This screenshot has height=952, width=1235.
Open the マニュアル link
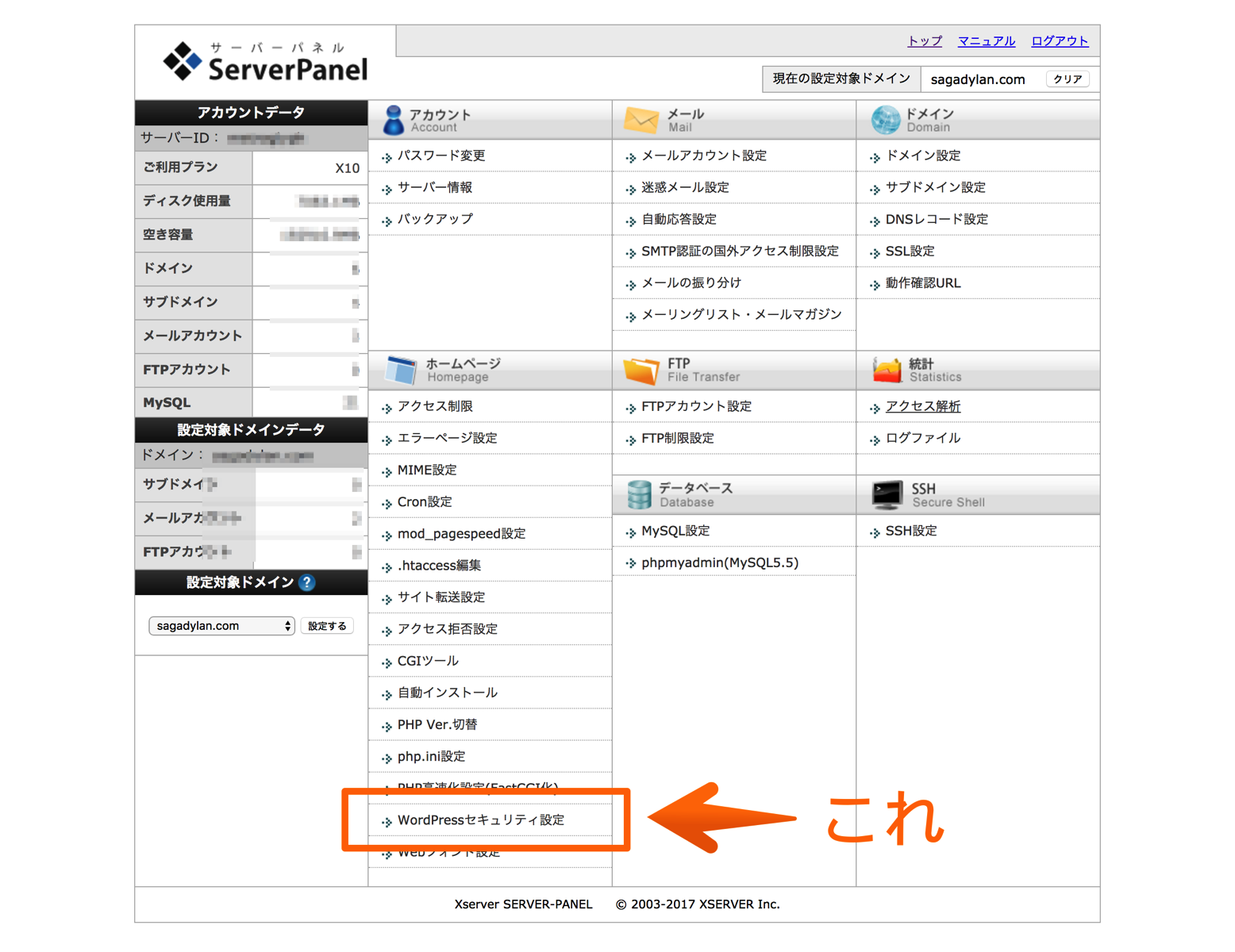point(987,41)
